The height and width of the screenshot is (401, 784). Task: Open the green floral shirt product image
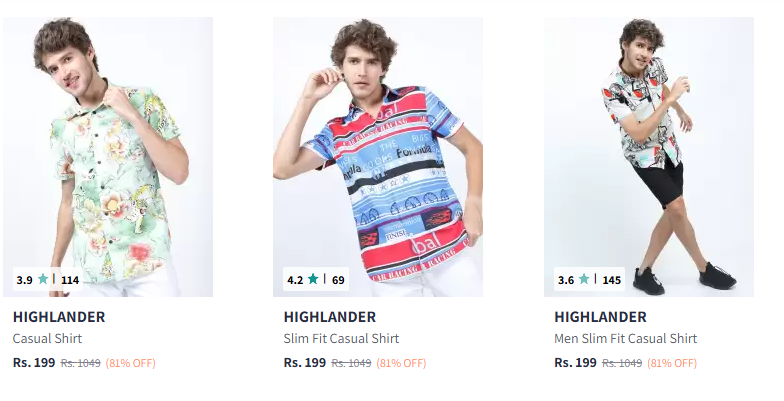(x=108, y=157)
